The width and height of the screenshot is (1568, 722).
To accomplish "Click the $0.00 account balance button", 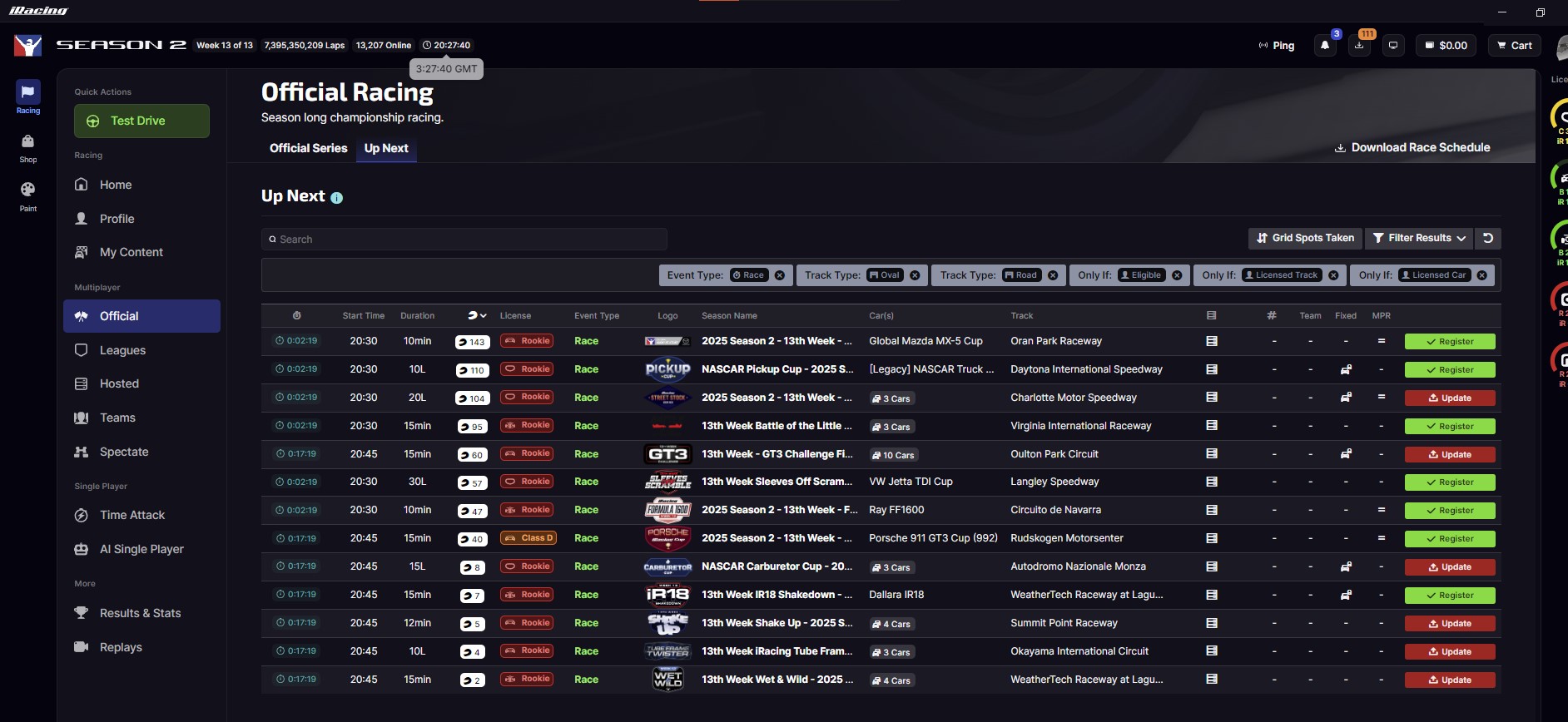I will [x=1446, y=46].
